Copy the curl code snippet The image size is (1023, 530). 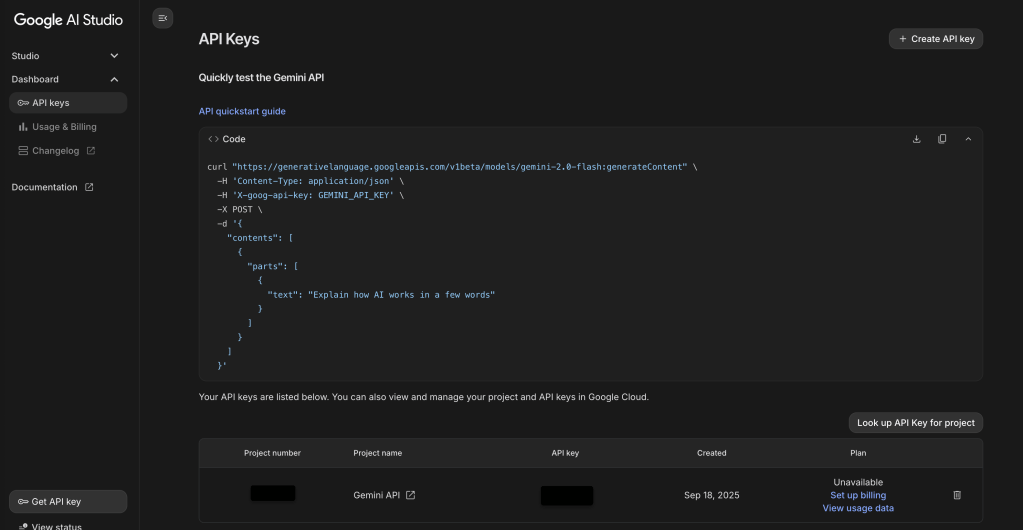point(942,139)
